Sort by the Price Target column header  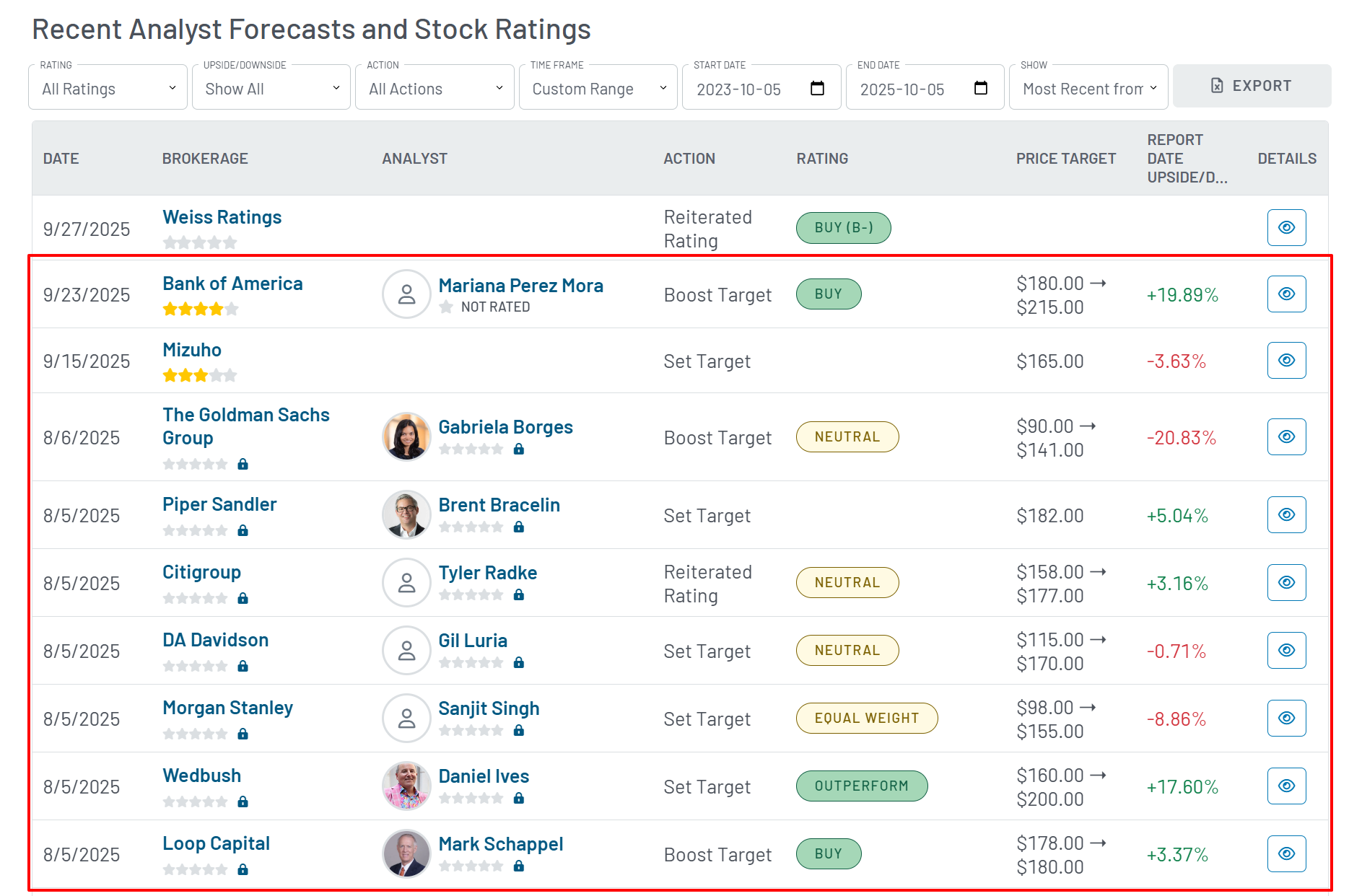[1066, 159]
